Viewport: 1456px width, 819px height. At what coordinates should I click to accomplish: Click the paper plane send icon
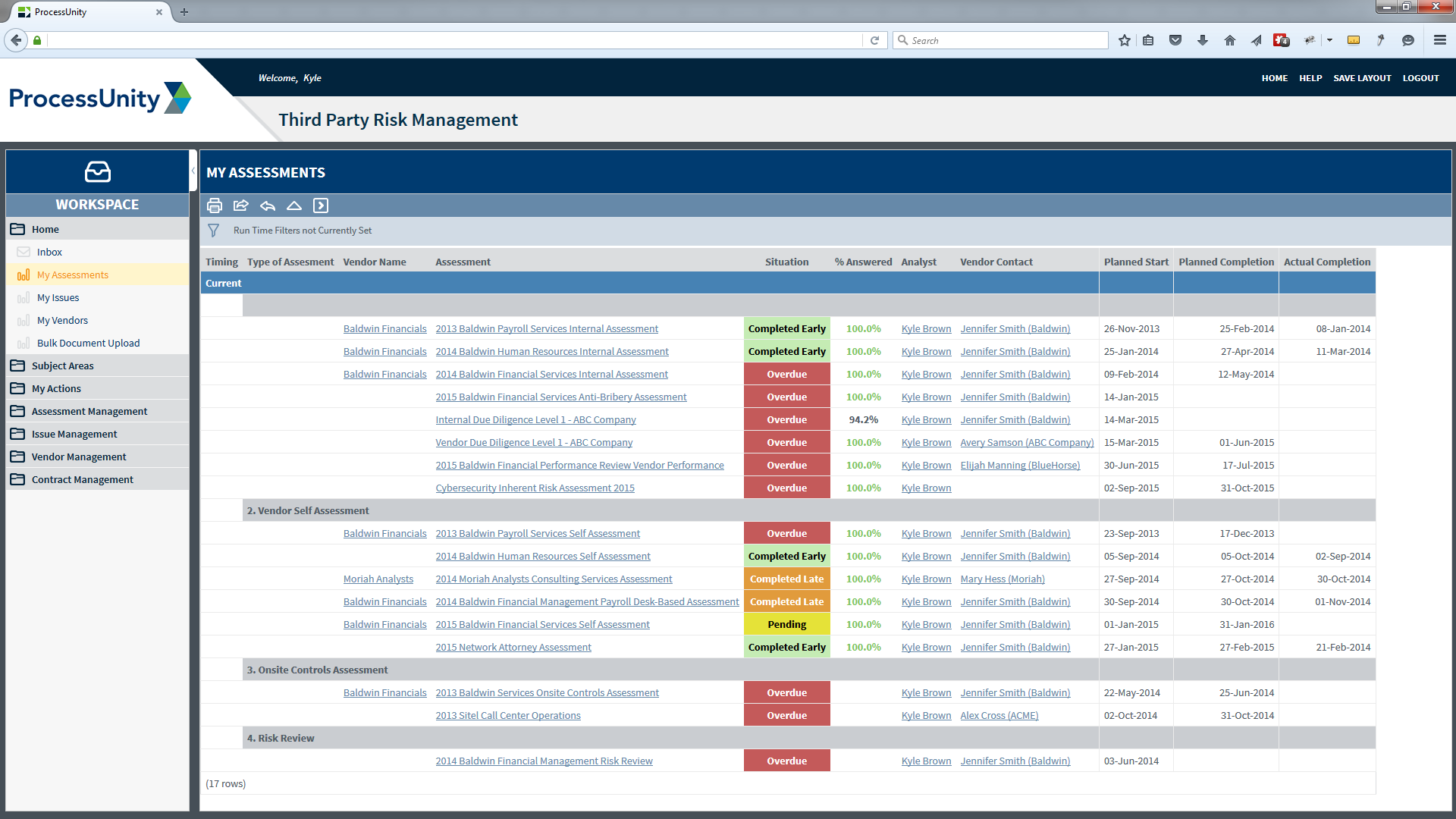1256,40
